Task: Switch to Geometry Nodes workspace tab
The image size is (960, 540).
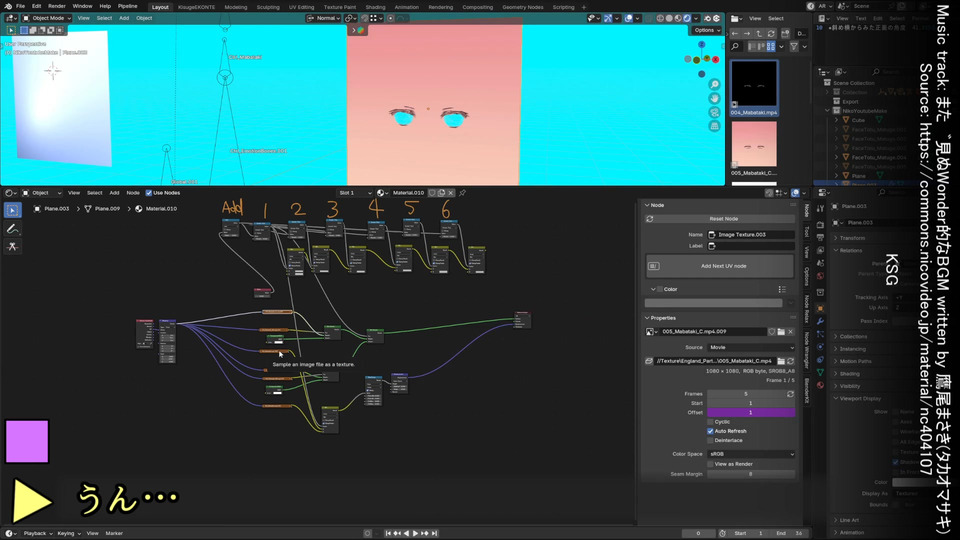Action: pos(522,7)
